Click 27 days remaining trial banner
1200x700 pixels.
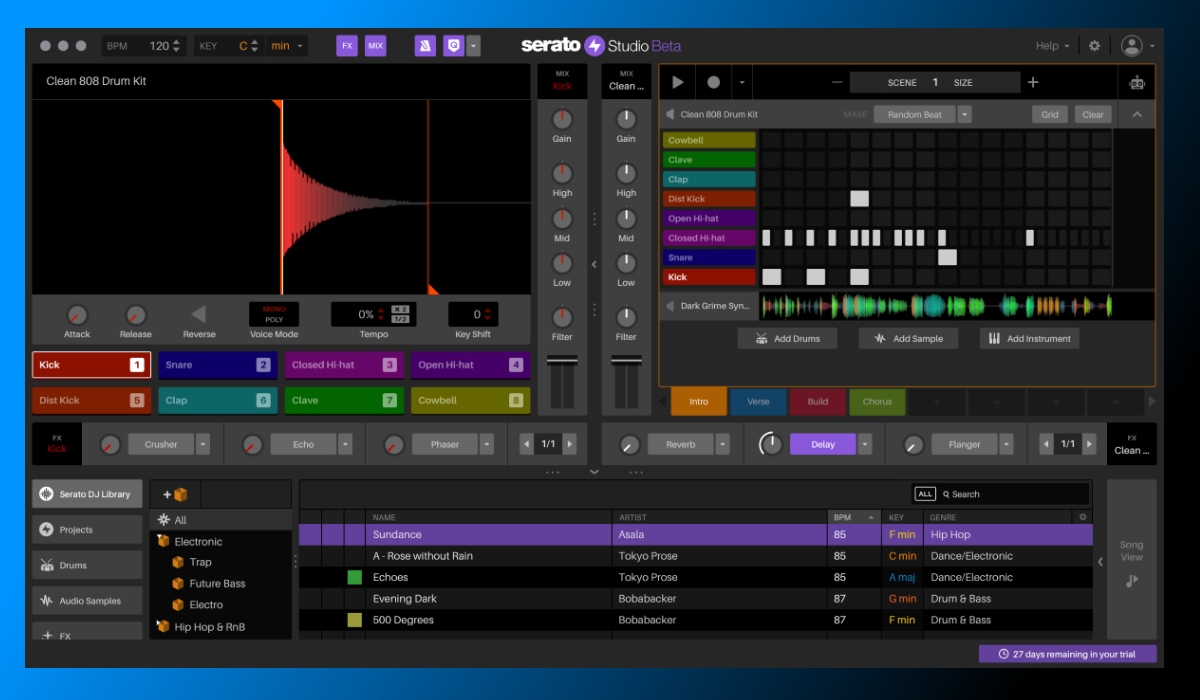click(1068, 654)
